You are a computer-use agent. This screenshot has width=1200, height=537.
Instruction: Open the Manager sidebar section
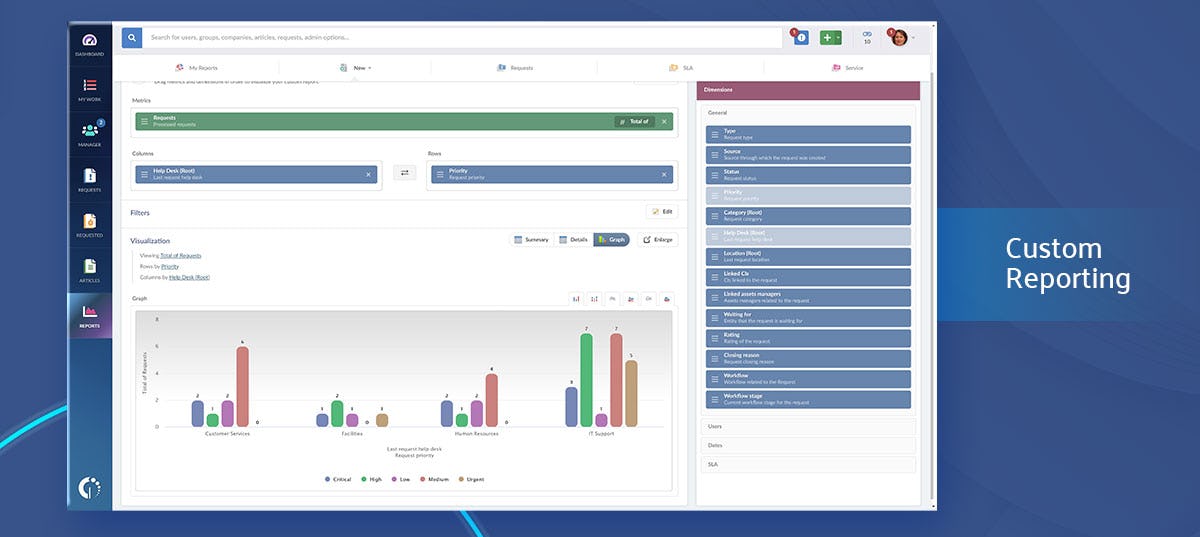pos(89,134)
